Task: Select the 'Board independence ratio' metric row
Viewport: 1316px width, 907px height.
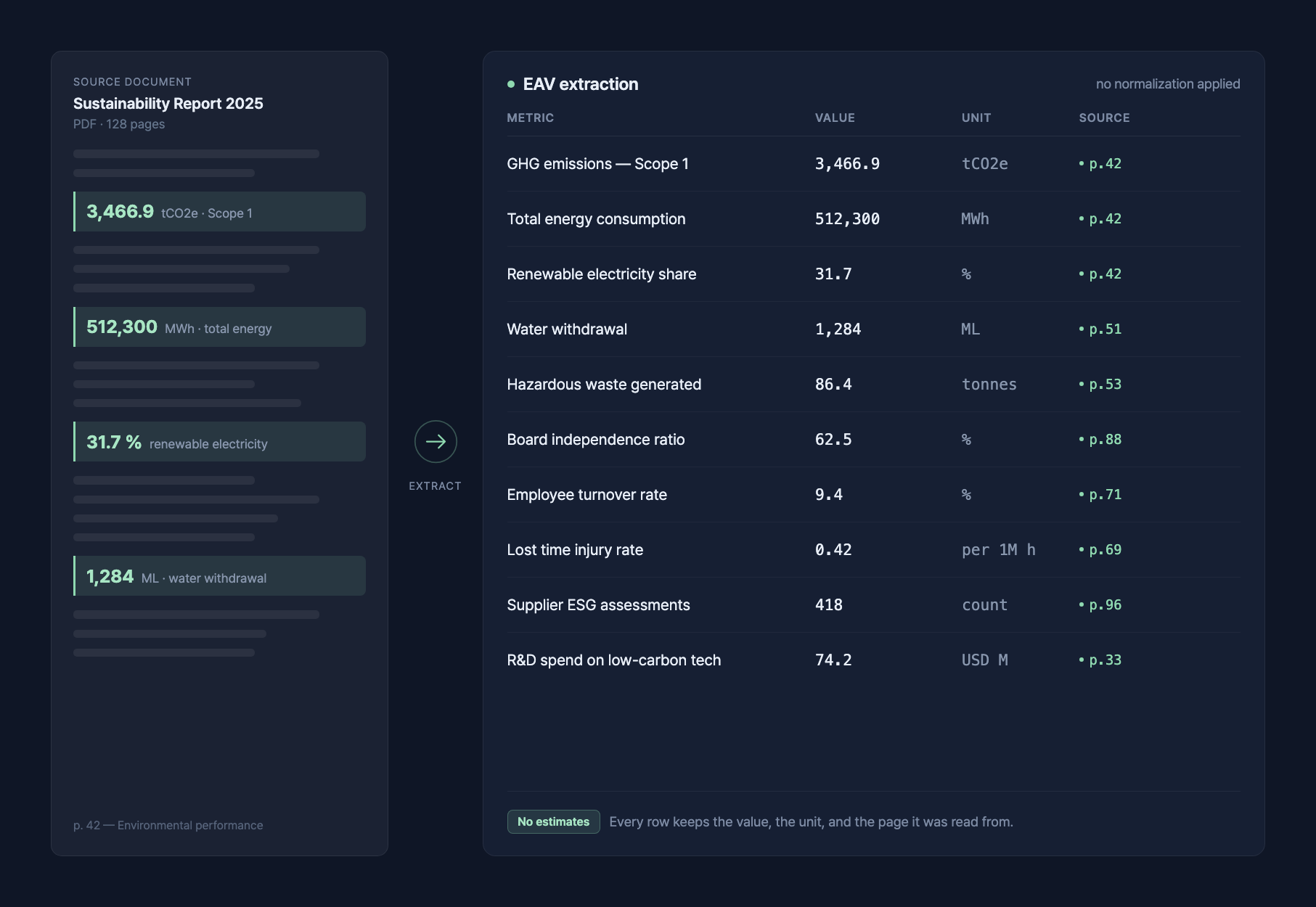Action: click(x=873, y=440)
